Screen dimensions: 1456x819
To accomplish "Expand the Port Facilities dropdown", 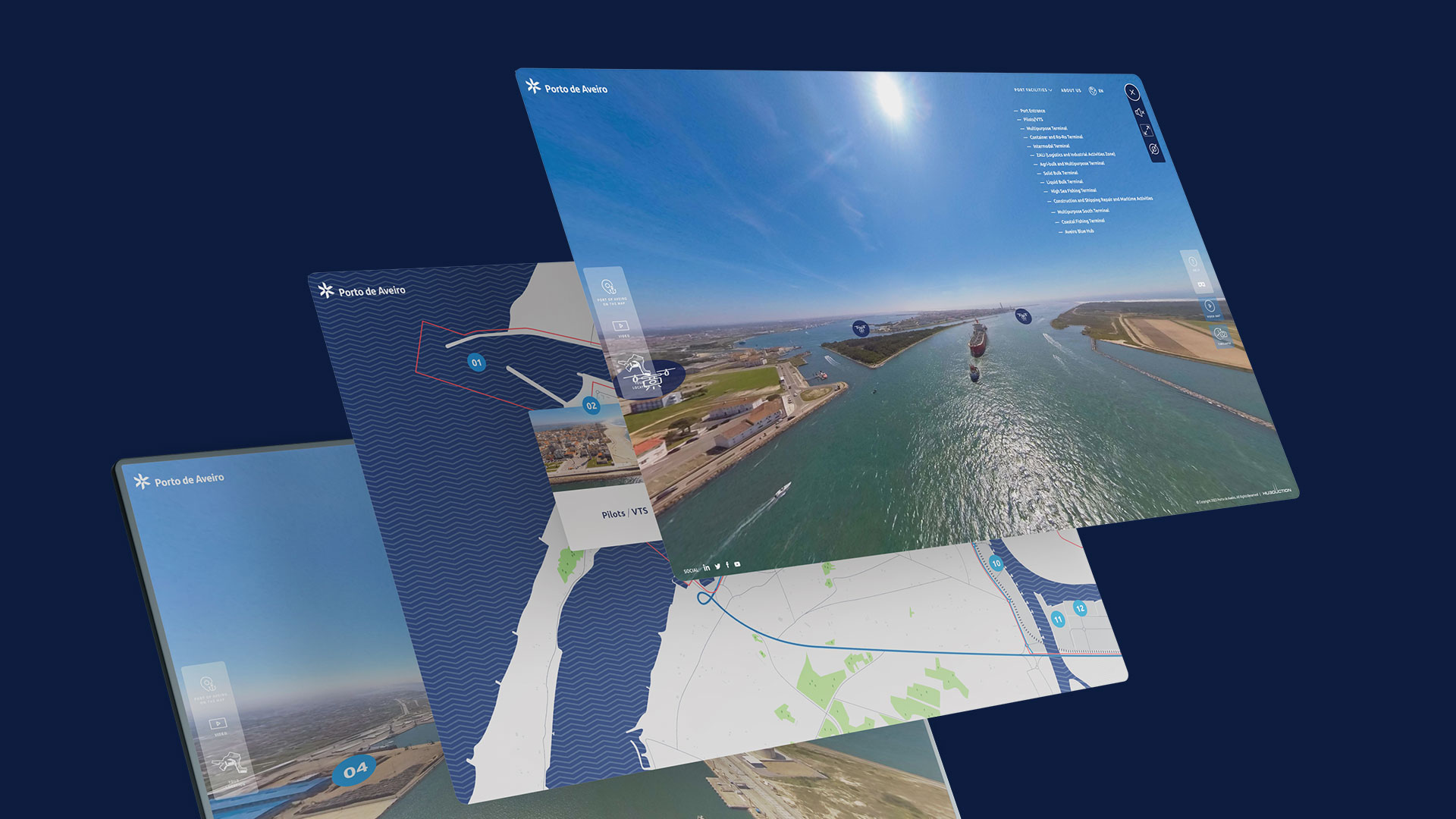I will pyautogui.click(x=1033, y=90).
